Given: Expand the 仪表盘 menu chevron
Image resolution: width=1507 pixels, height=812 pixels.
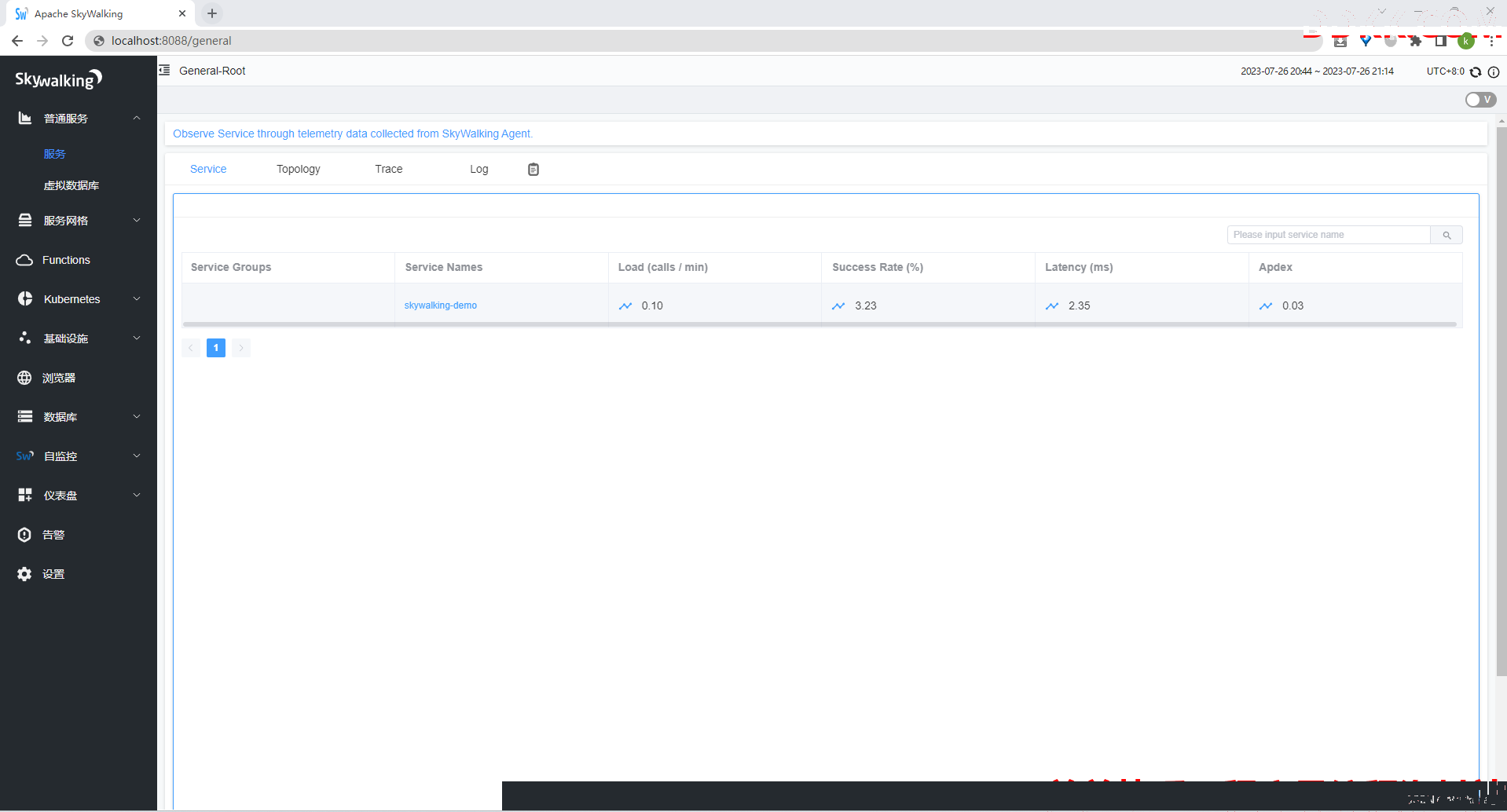Looking at the screenshot, I should click(x=137, y=495).
